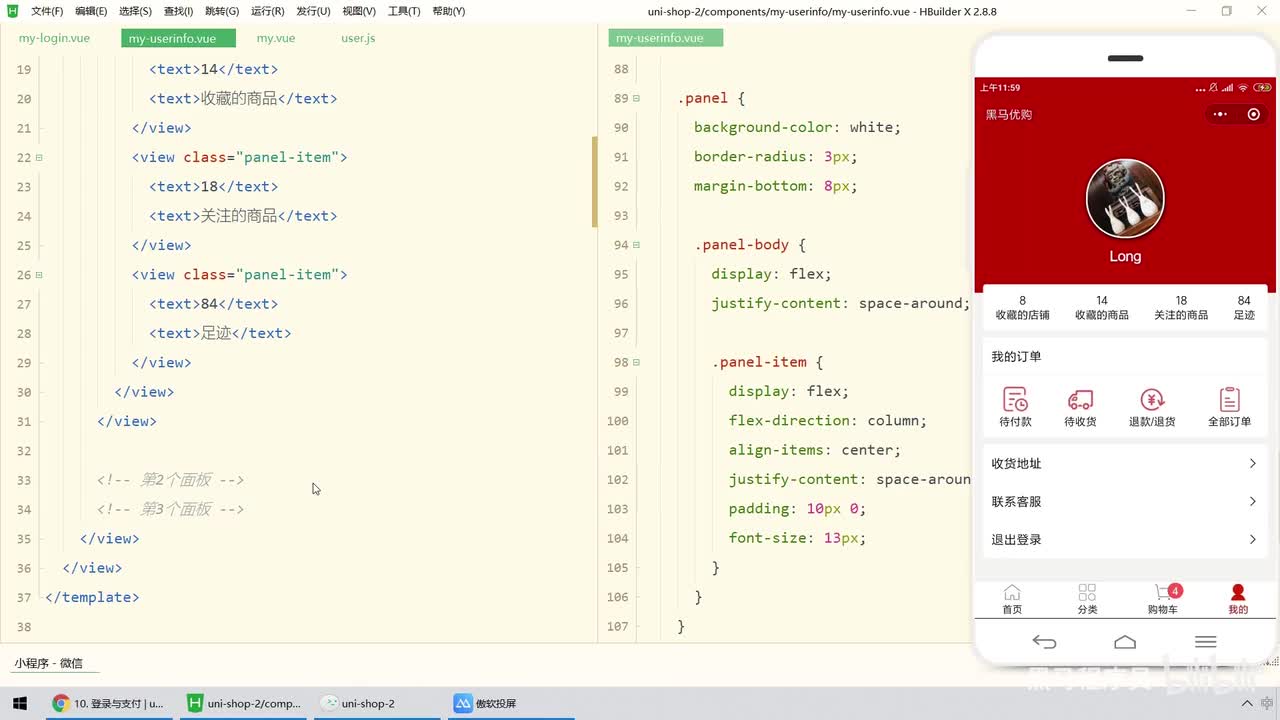Open the 文件(F) menu
The image size is (1280, 720).
47,11
